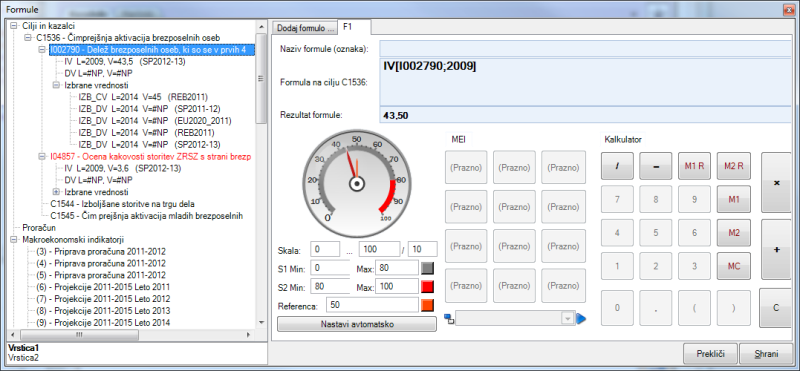Click the M1 R memory recall button
Image resolution: width=800 pixels, height=371 pixels.
pyautogui.click(x=694, y=166)
